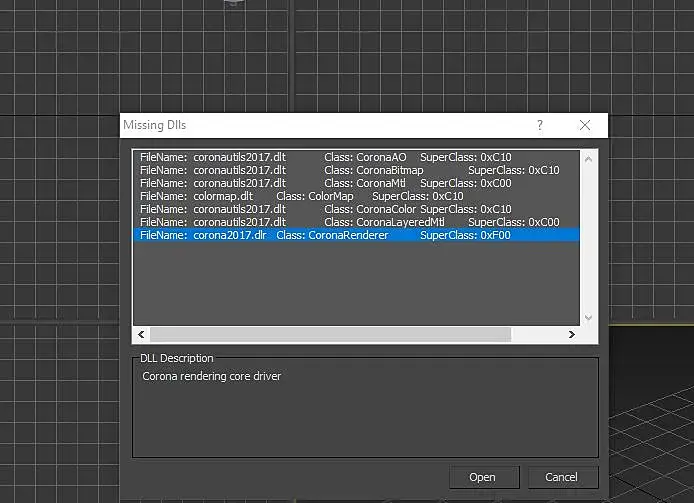The height and width of the screenshot is (503, 694).
Task: Click the horizontal scrollbar thumb
Action: coord(331,334)
